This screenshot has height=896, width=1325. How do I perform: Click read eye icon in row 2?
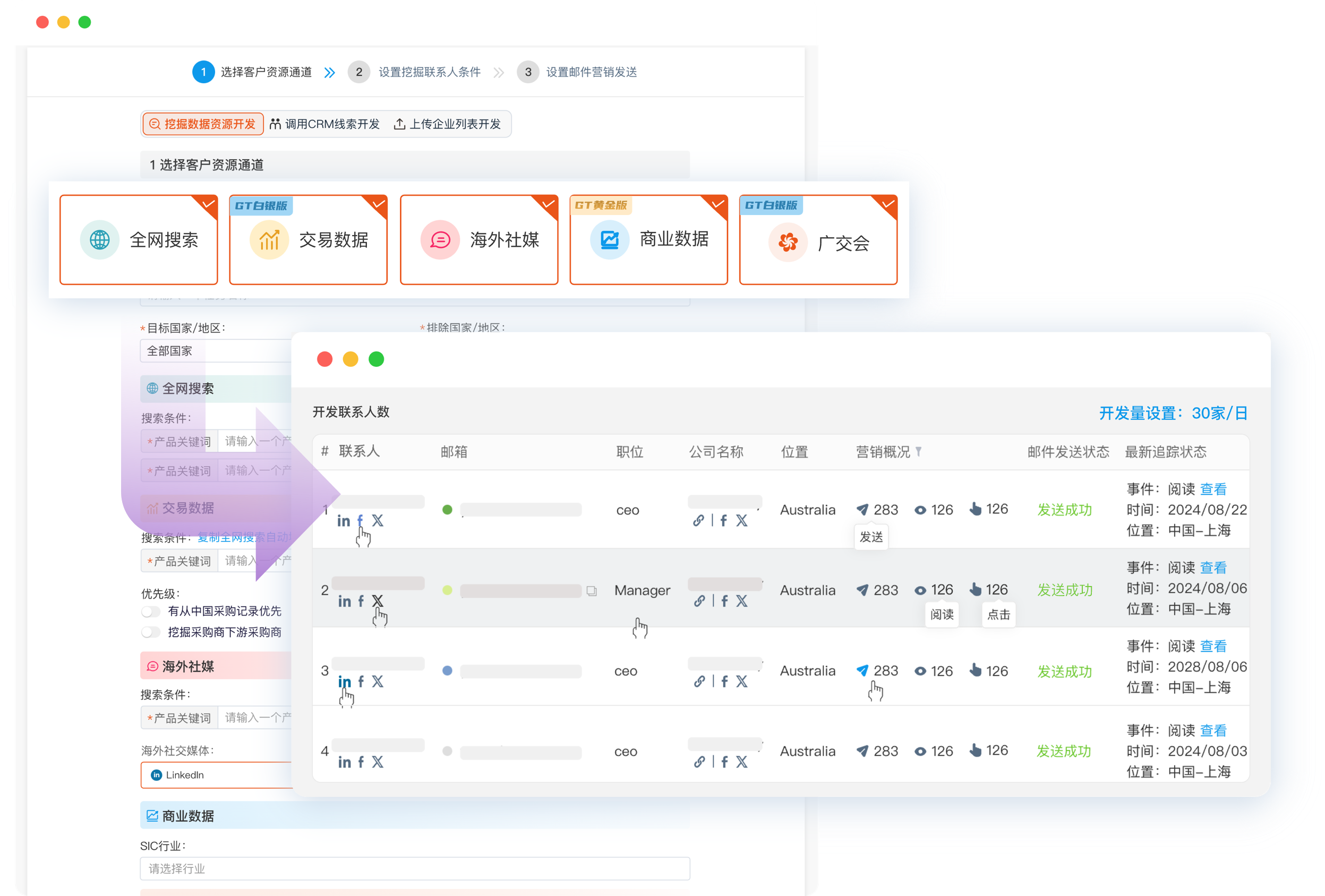click(x=920, y=590)
